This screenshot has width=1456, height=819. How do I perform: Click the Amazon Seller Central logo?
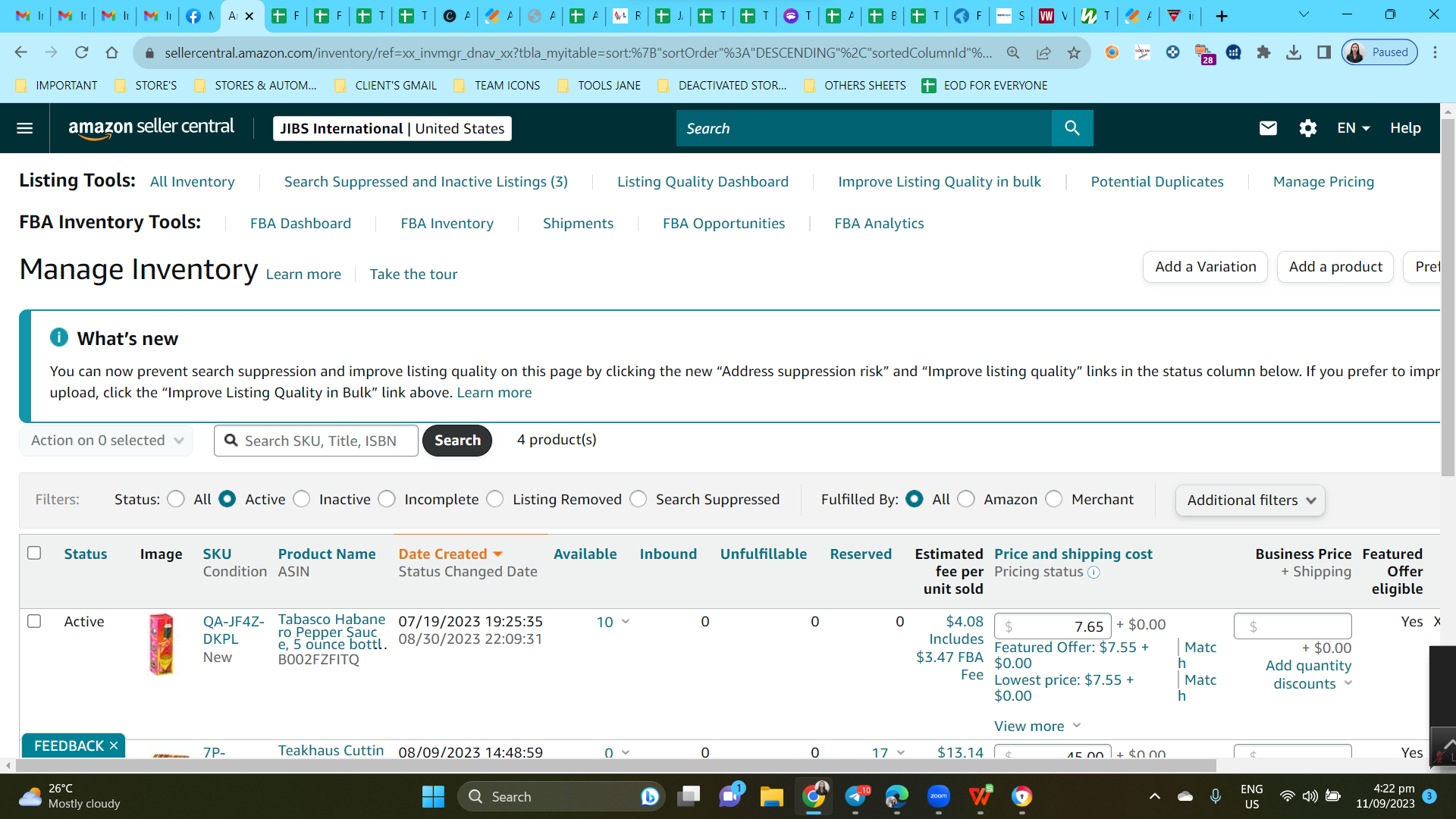pyautogui.click(x=152, y=128)
